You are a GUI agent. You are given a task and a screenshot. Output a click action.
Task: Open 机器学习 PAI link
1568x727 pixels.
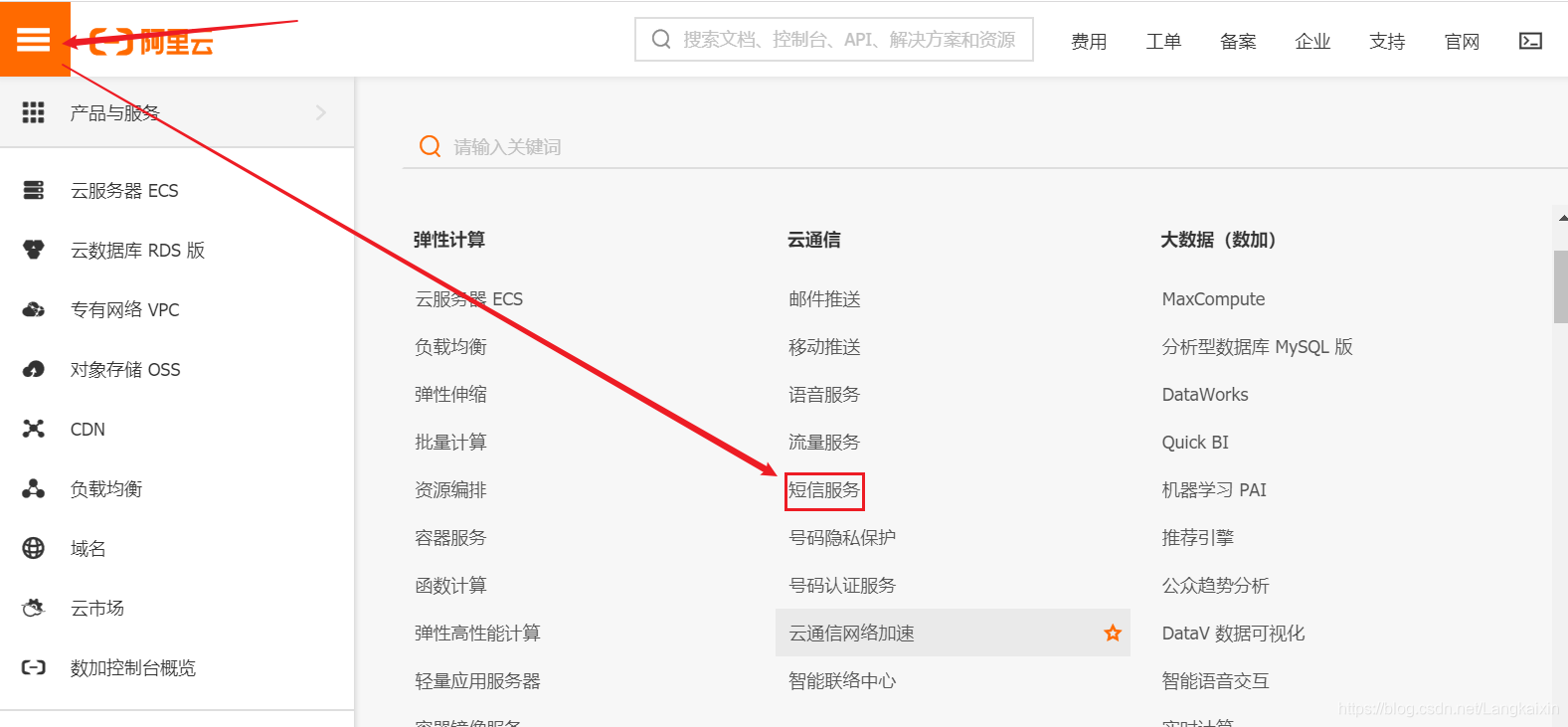pyautogui.click(x=1214, y=490)
